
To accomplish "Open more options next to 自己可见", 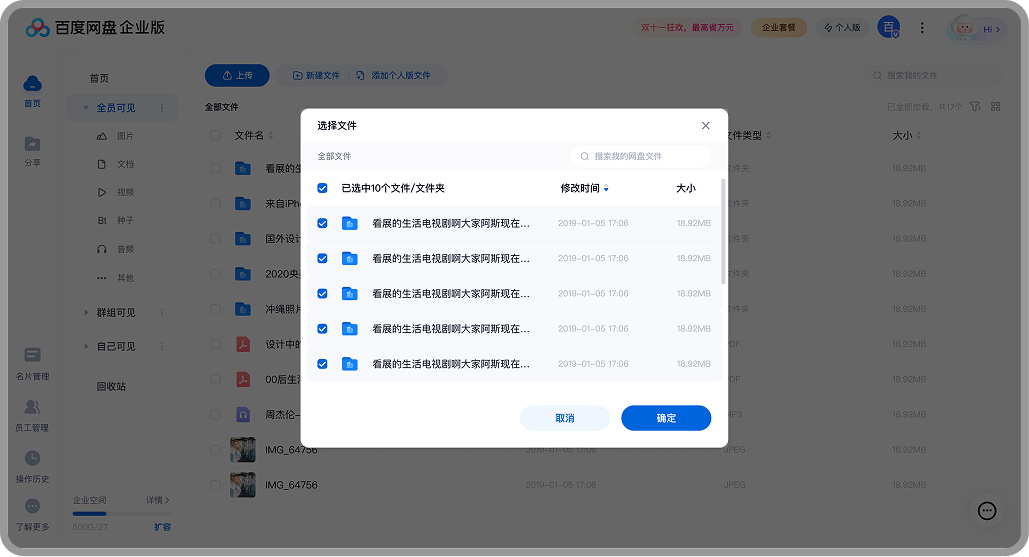I will (x=162, y=346).
